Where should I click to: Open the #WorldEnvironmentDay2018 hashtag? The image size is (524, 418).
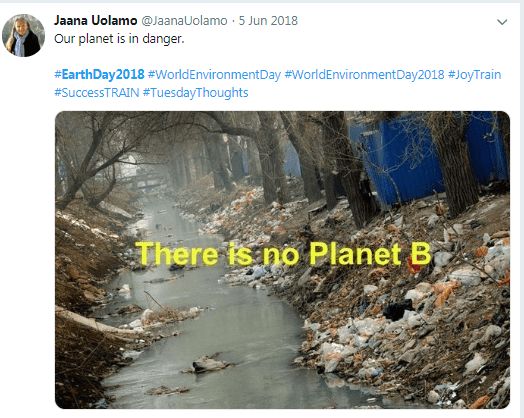coord(364,74)
